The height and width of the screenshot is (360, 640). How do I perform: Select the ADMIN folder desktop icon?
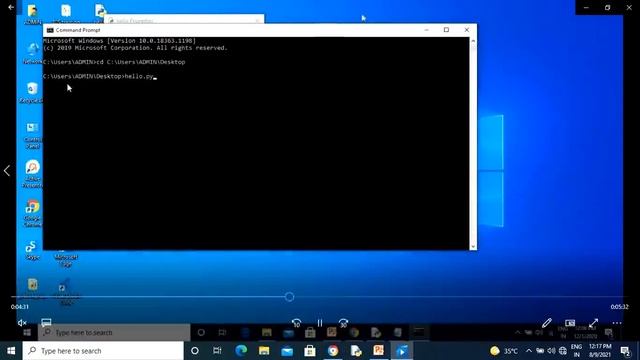32,13
